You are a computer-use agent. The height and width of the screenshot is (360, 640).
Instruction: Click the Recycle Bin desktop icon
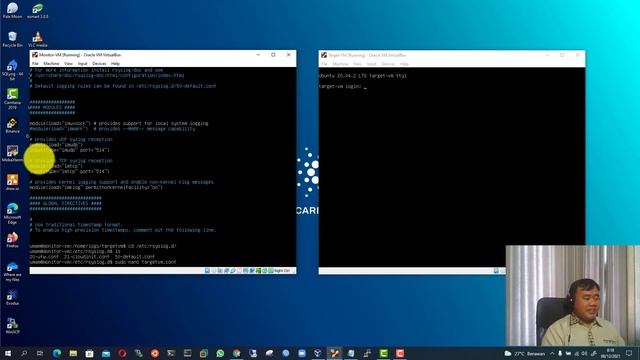click(x=12, y=39)
